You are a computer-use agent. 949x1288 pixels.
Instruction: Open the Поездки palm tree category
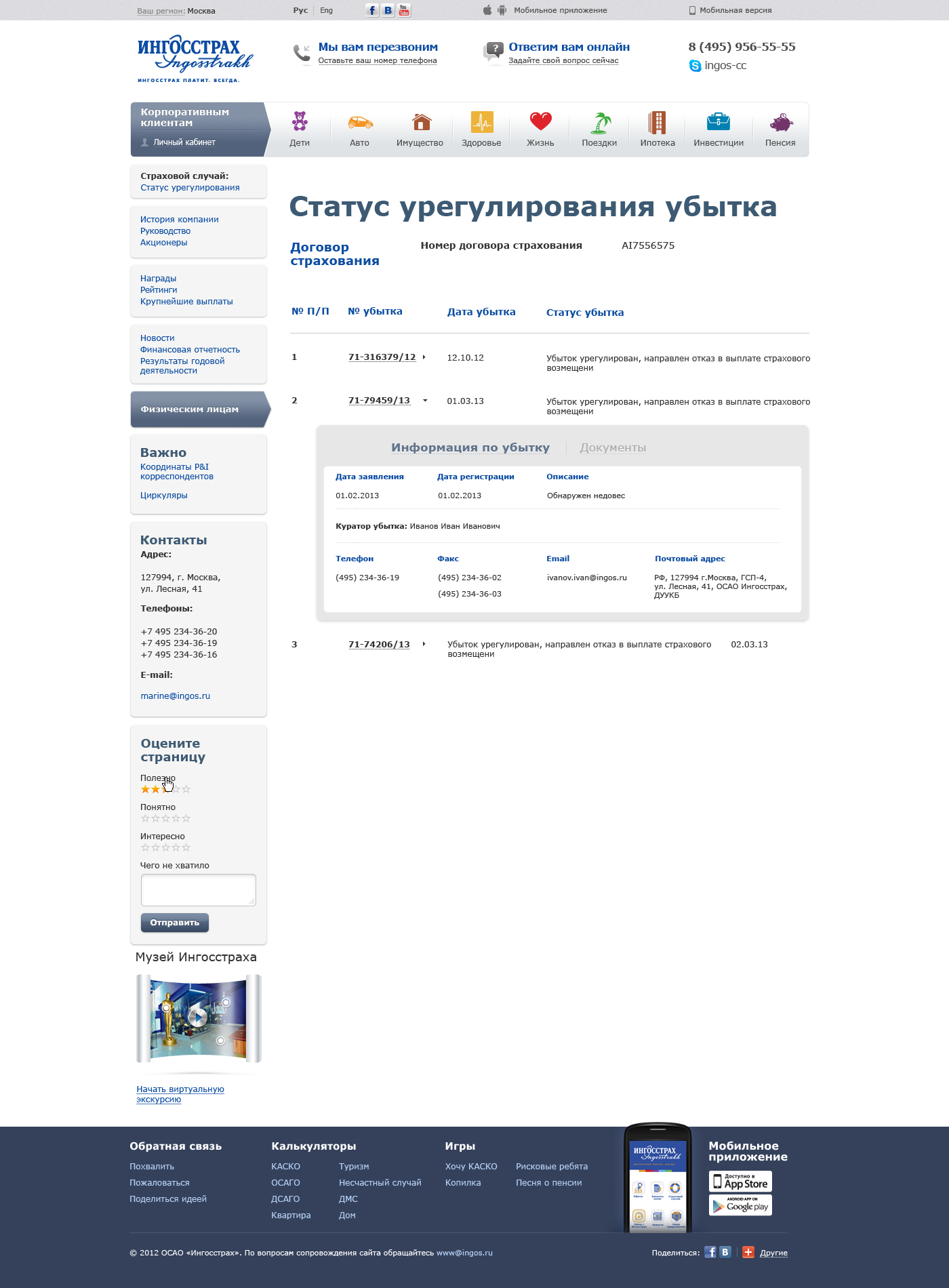[x=599, y=129]
